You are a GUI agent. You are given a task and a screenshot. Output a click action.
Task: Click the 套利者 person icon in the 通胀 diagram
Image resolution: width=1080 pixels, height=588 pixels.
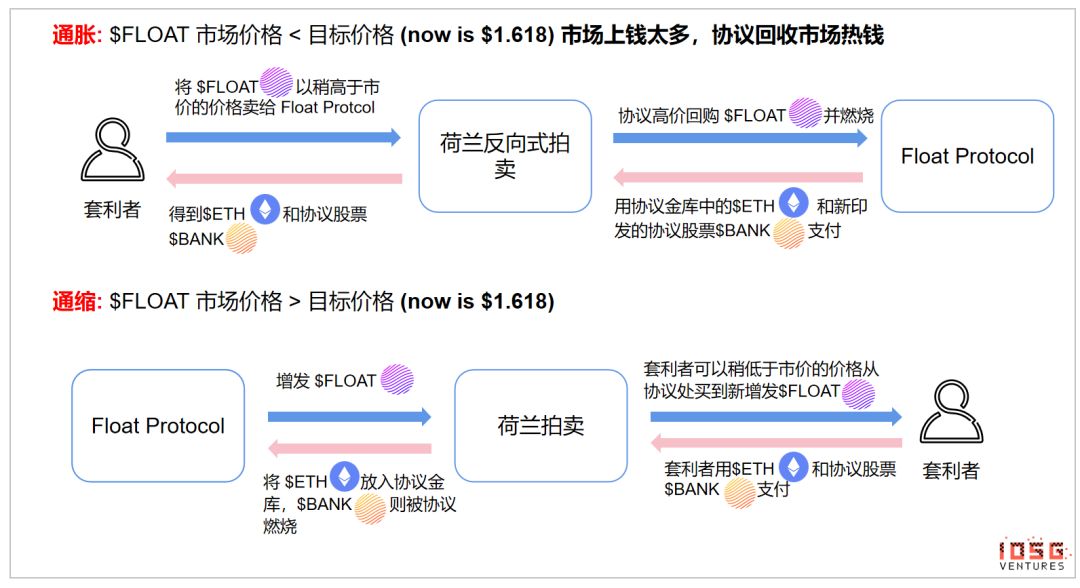coord(112,149)
